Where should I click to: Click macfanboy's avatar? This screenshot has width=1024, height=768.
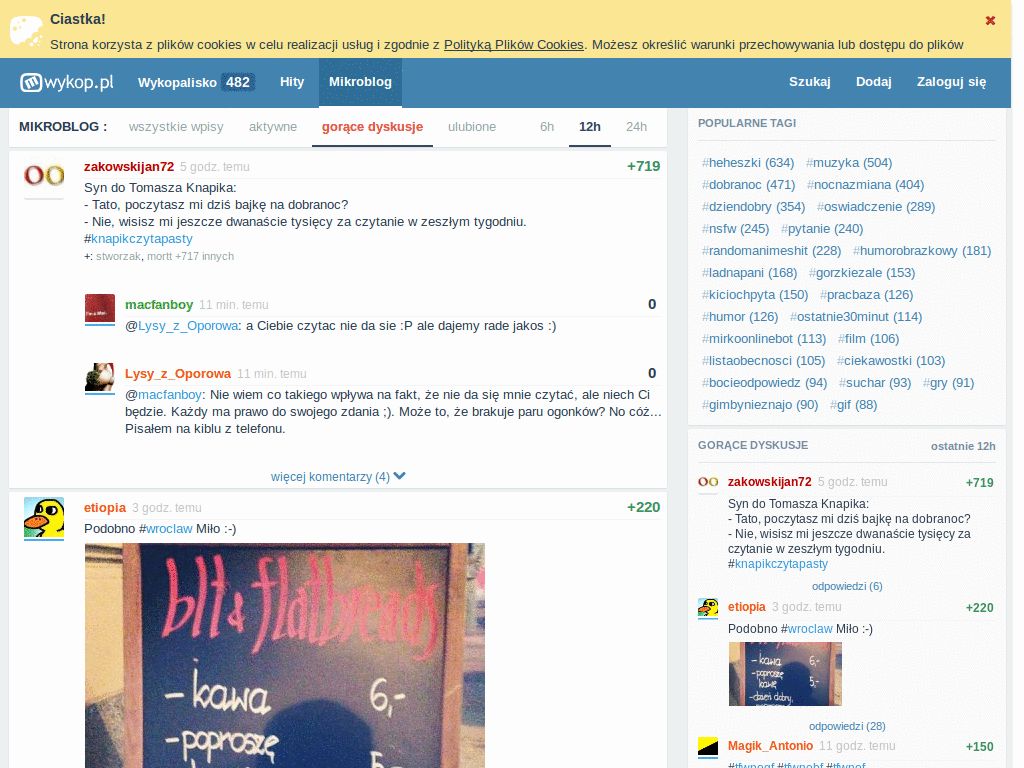[100, 308]
